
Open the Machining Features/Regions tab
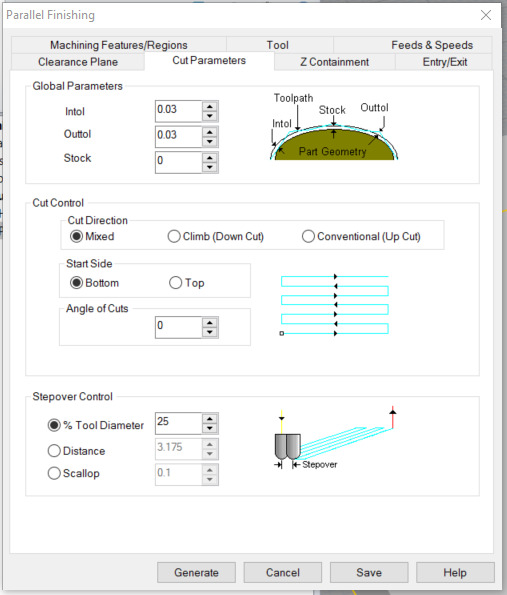click(x=119, y=45)
